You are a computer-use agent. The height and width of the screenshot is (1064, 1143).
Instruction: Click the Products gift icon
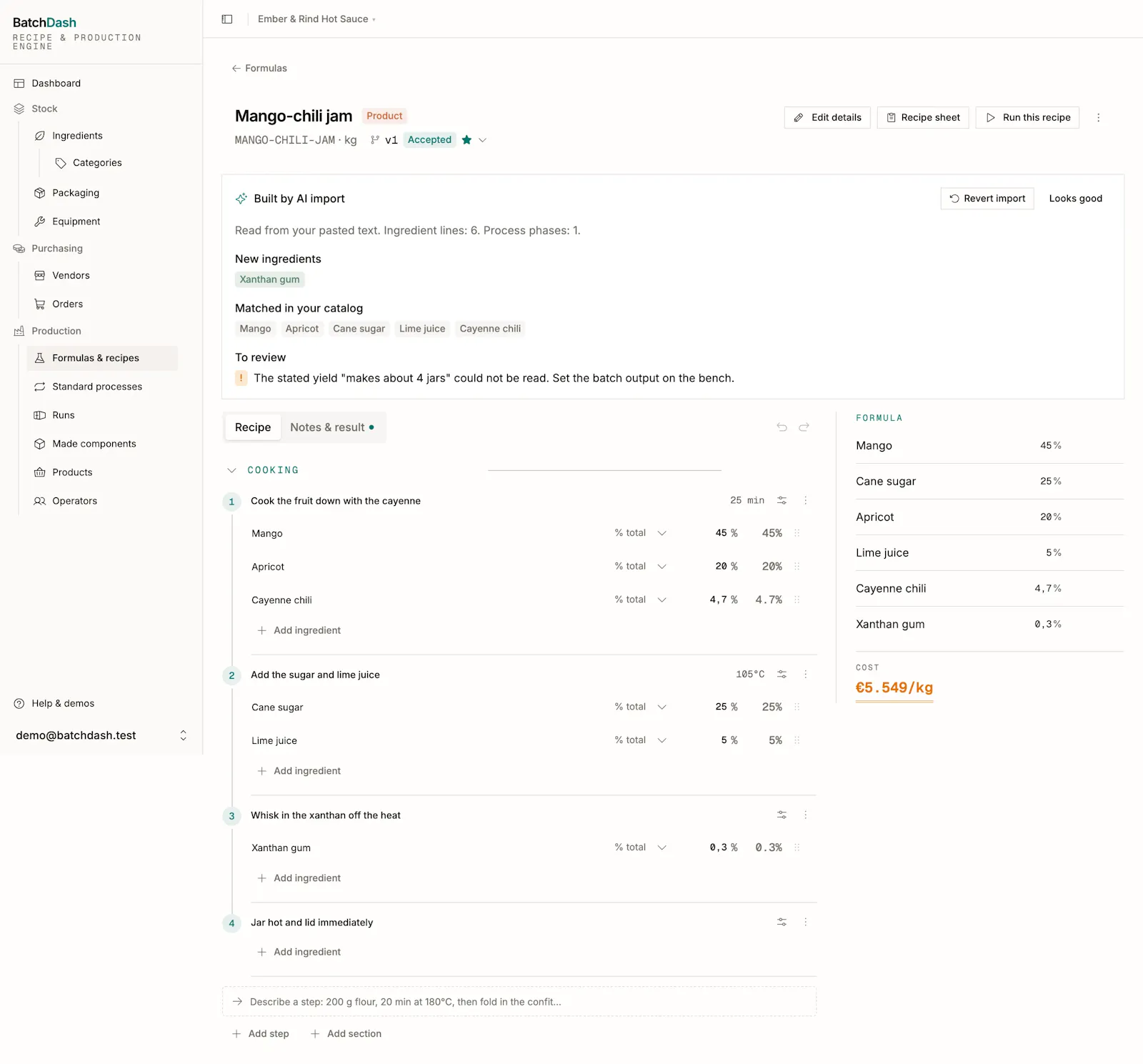pos(40,473)
